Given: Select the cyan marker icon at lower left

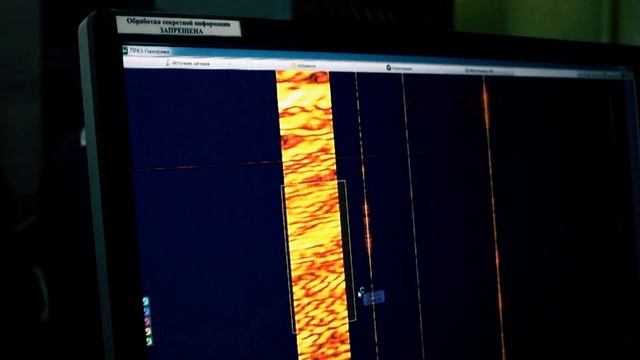Looking at the screenshot, I should coord(146,301).
